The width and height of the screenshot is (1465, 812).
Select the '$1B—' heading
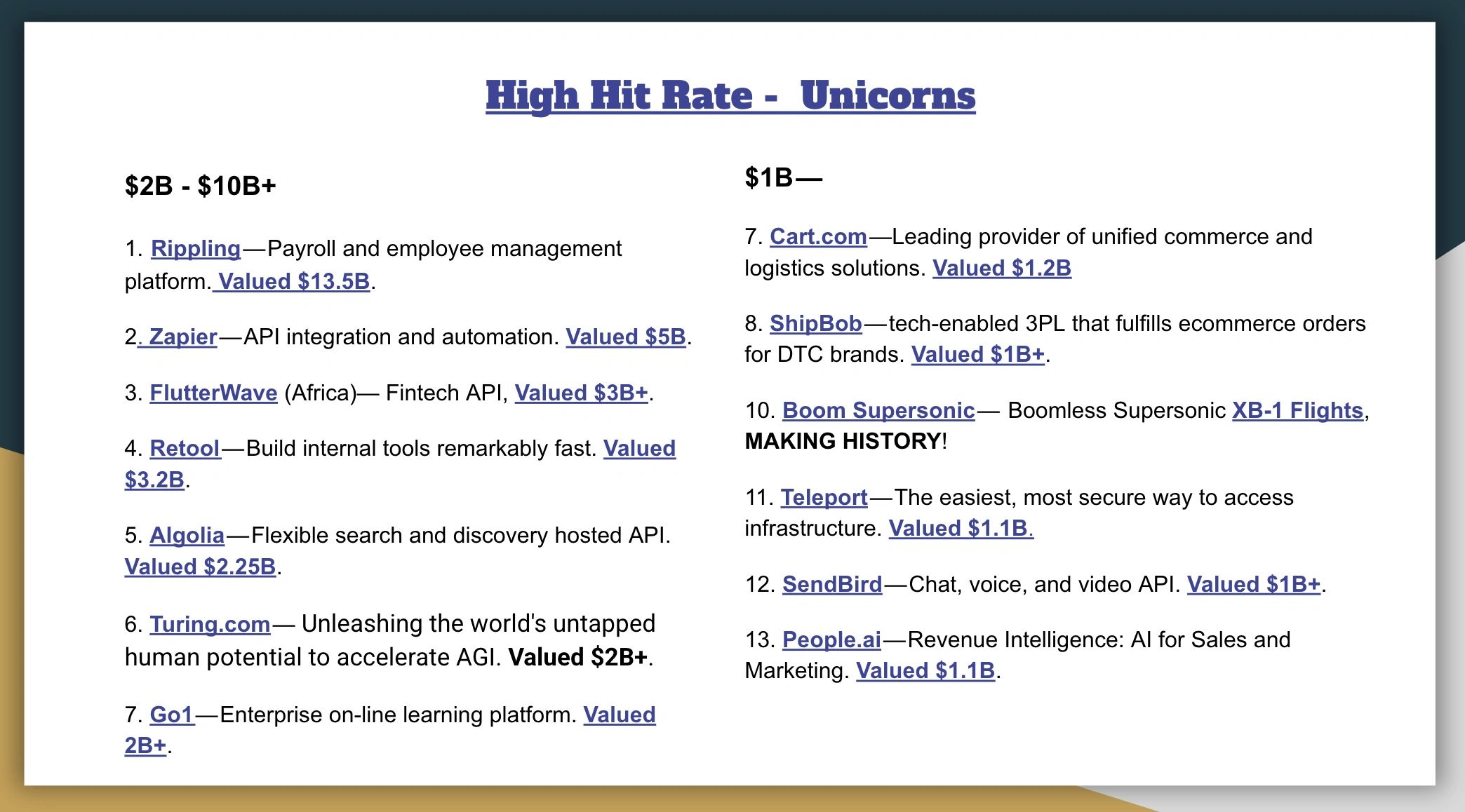pyautogui.click(x=784, y=178)
